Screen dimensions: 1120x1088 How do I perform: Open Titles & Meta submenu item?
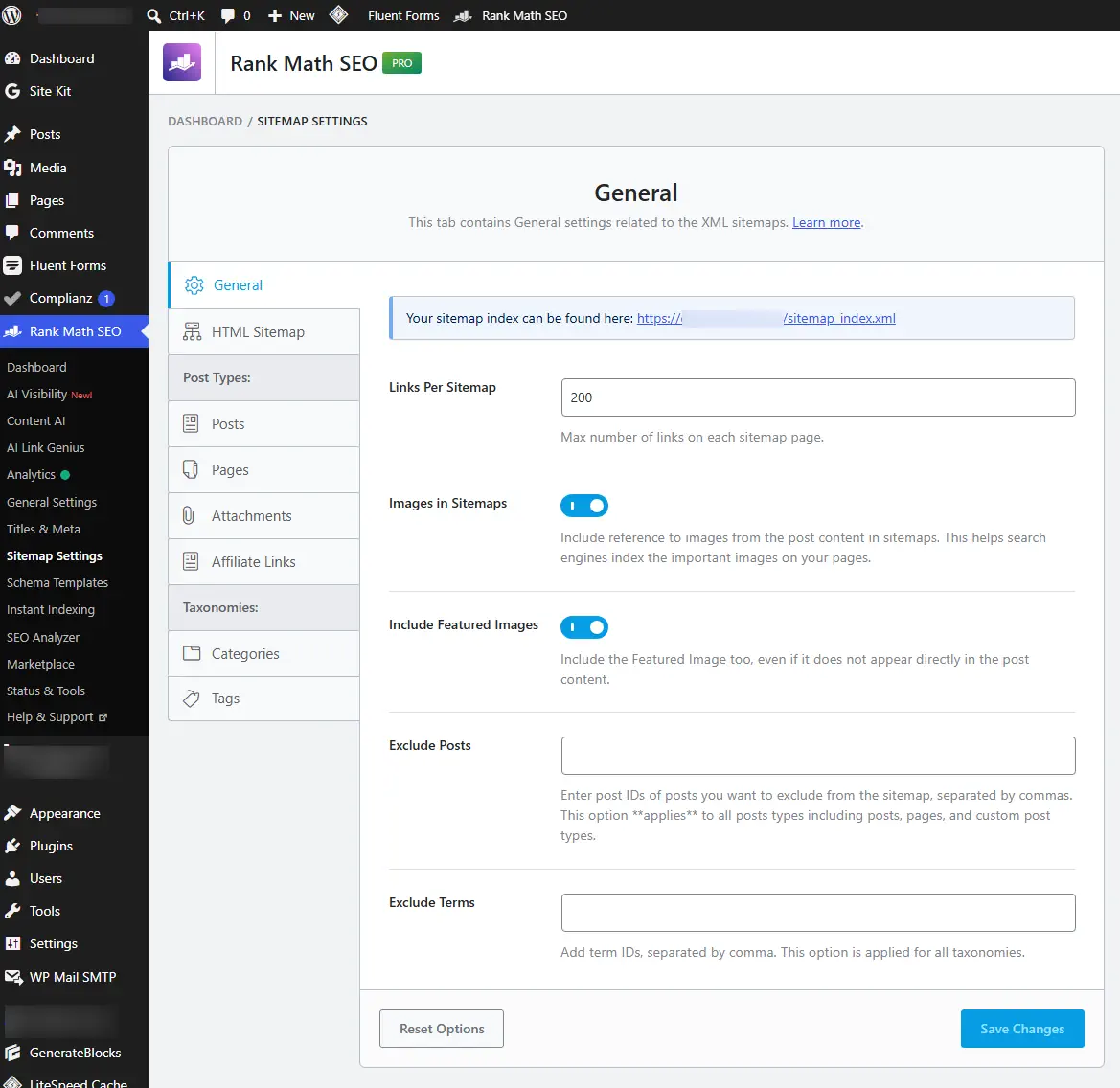[43, 529]
